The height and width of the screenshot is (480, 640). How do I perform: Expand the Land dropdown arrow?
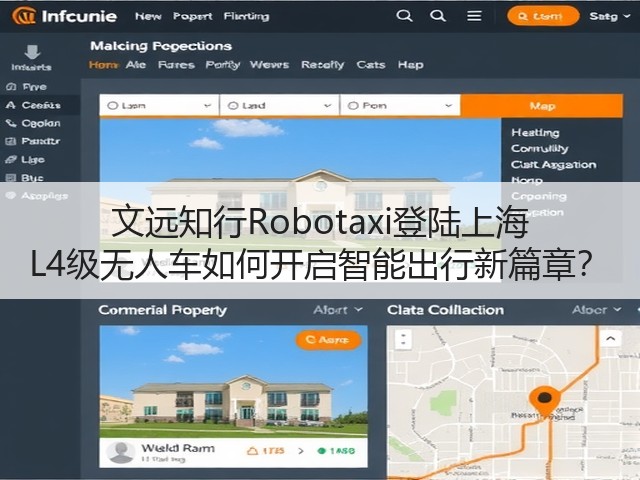click(327, 106)
